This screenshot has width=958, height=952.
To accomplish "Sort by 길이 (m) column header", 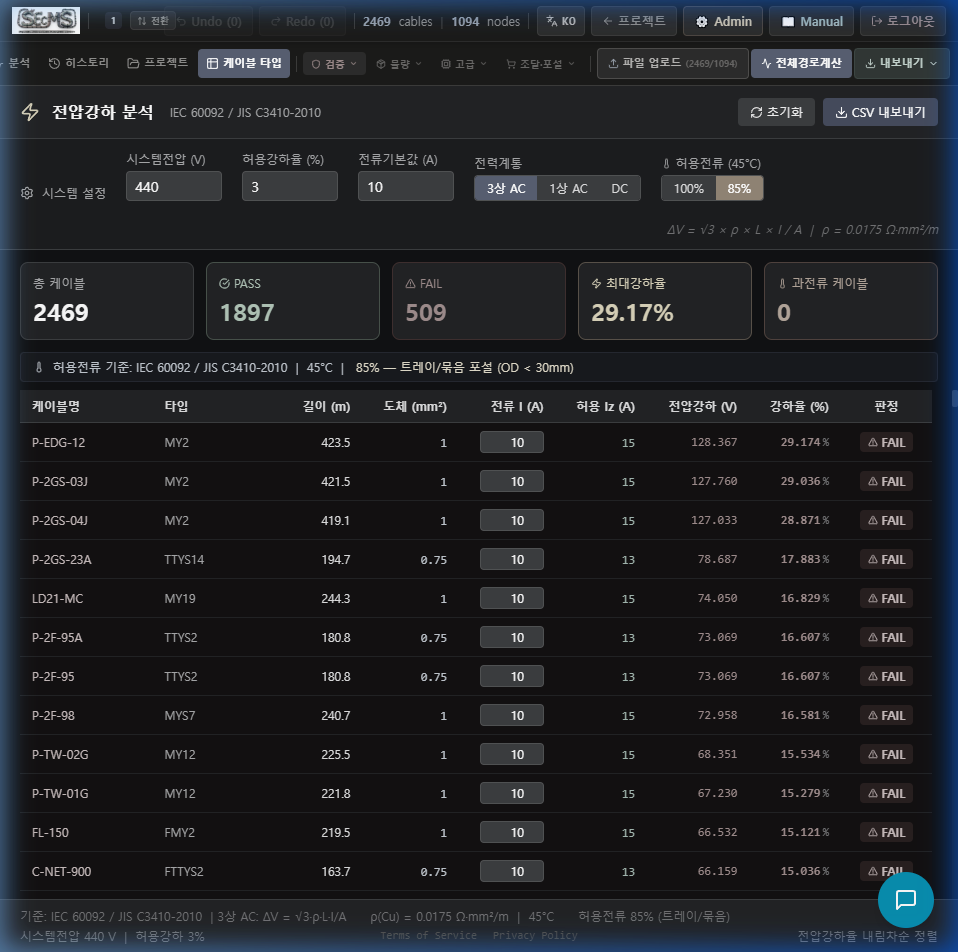I will point(326,406).
